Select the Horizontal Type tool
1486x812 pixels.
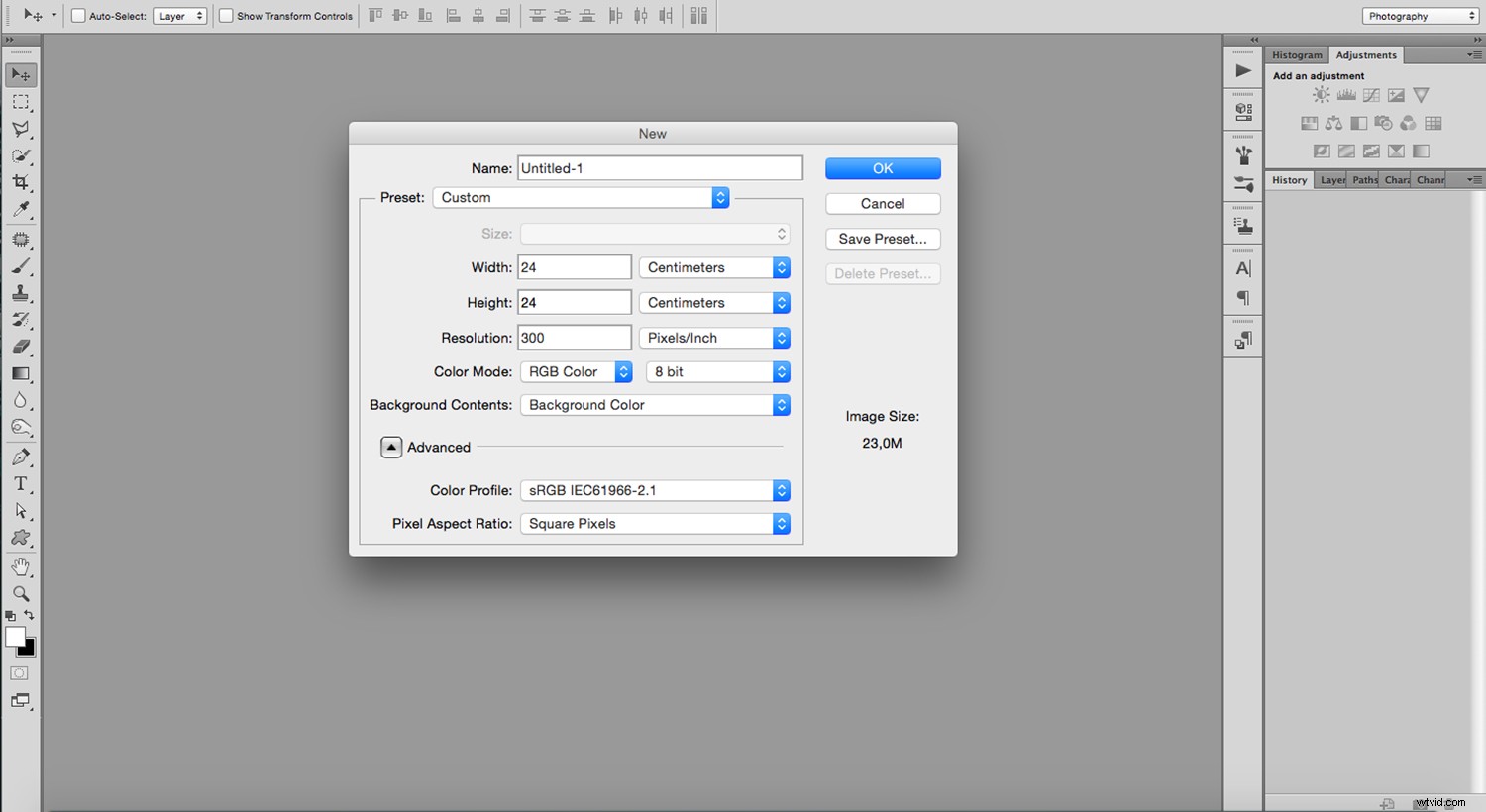click(x=22, y=483)
